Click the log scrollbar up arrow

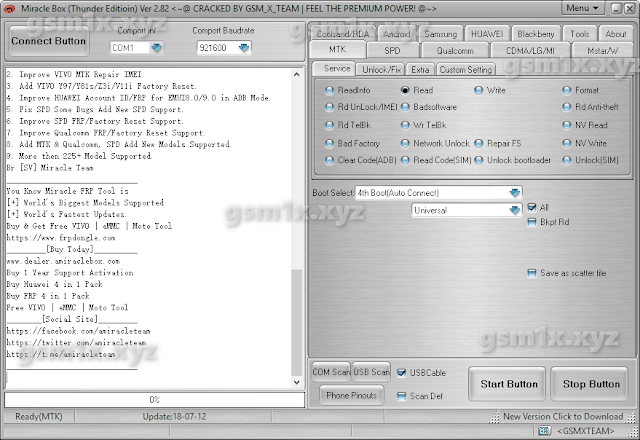click(297, 74)
